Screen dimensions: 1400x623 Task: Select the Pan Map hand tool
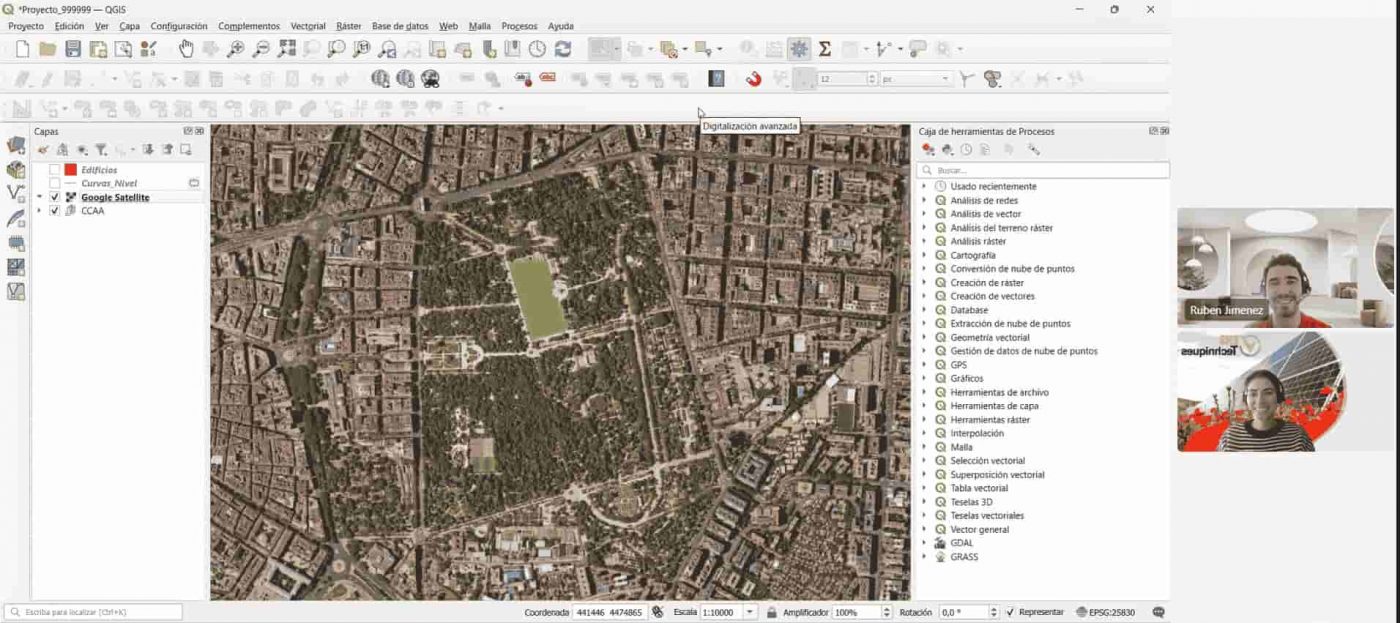[186, 49]
